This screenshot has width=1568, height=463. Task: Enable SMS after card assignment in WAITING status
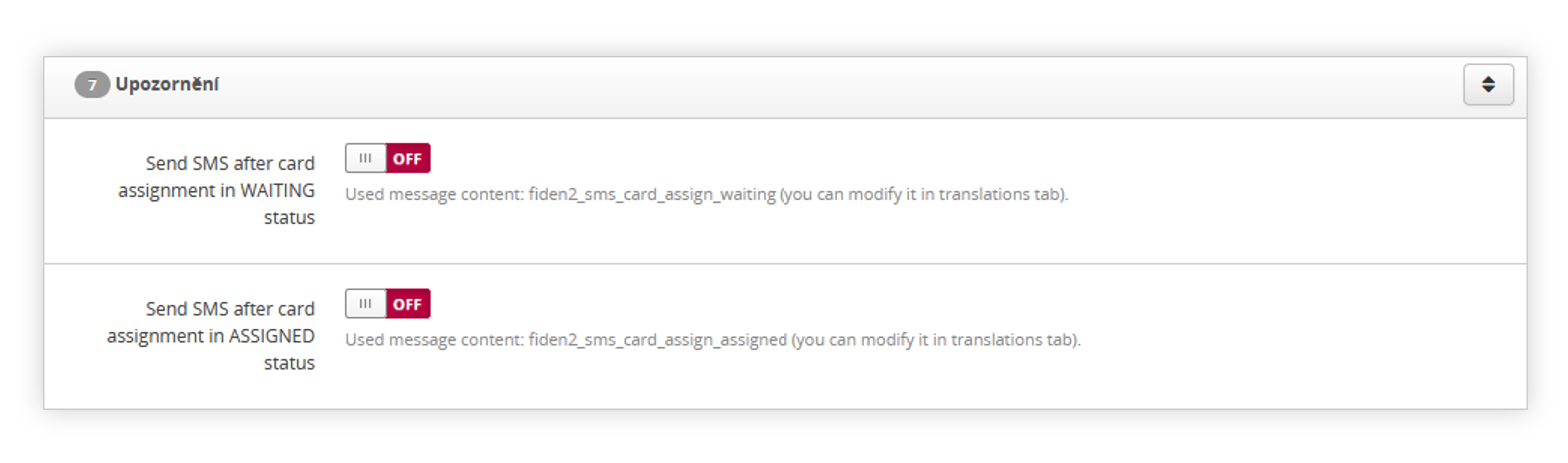[x=388, y=158]
